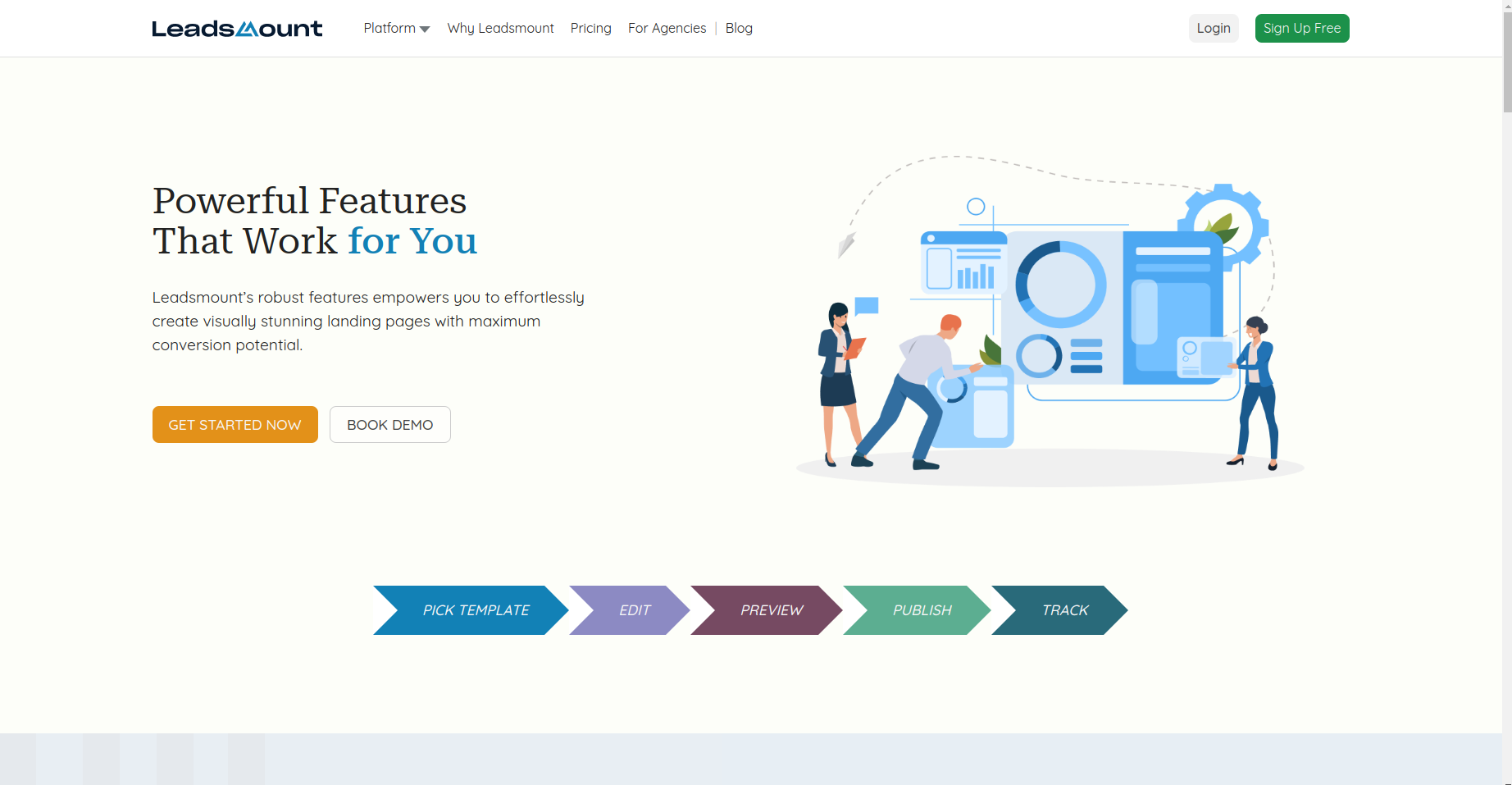Visit the Blog page

[739, 28]
